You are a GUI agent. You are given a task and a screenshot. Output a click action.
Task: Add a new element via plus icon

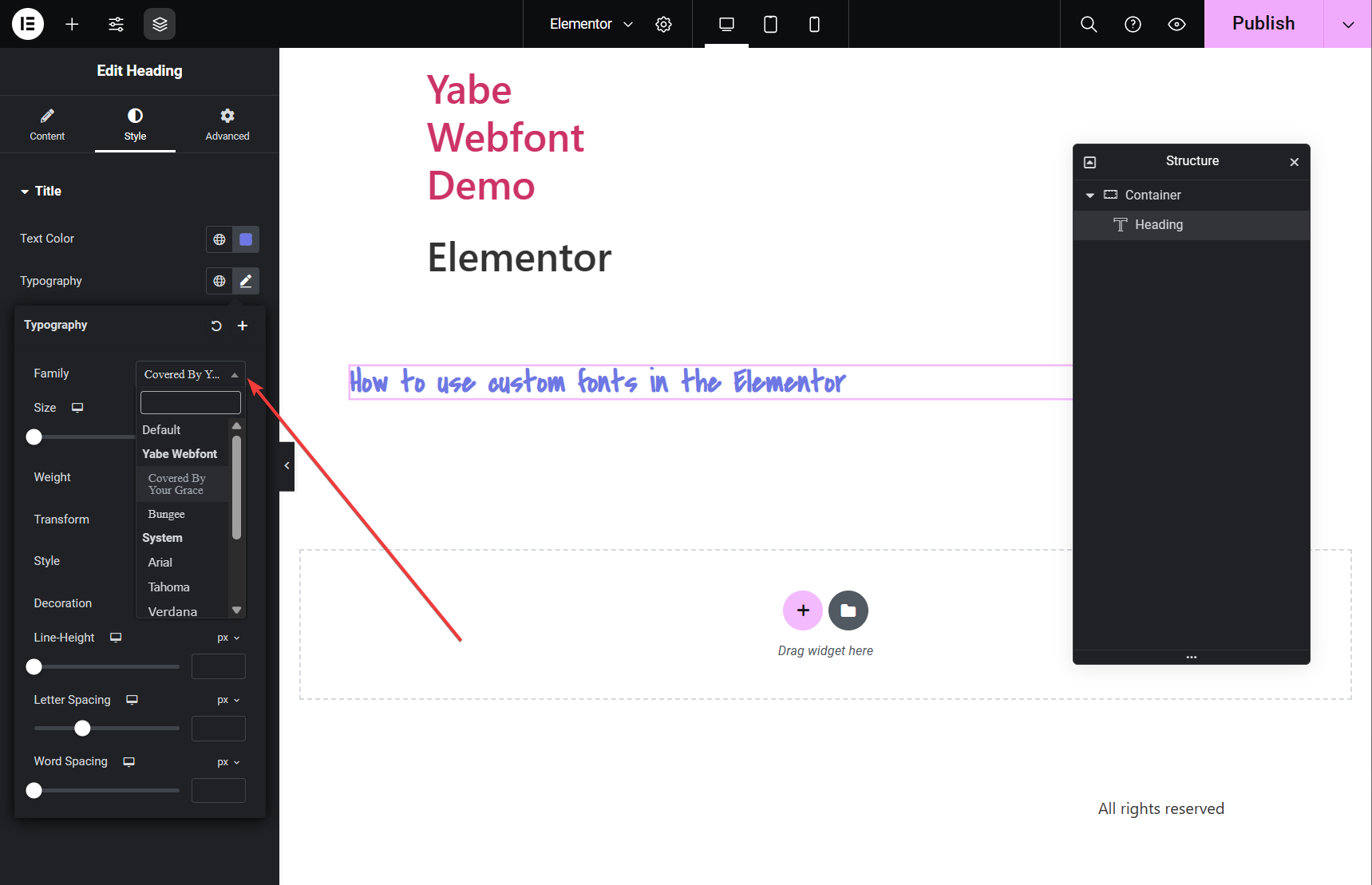click(72, 24)
